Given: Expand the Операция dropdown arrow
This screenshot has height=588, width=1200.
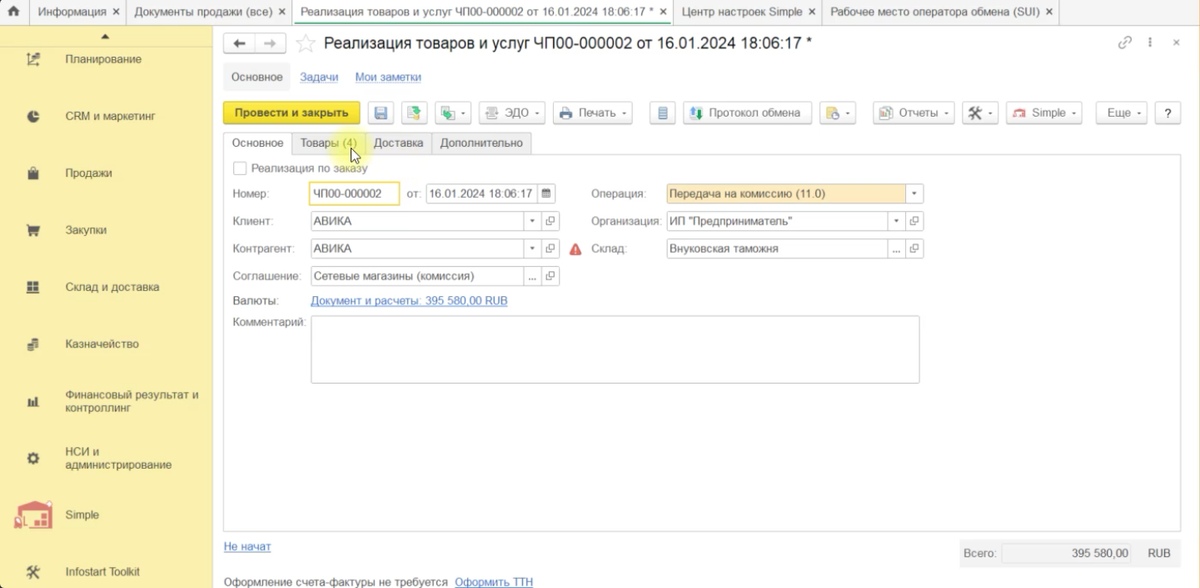Looking at the screenshot, I should click(915, 194).
